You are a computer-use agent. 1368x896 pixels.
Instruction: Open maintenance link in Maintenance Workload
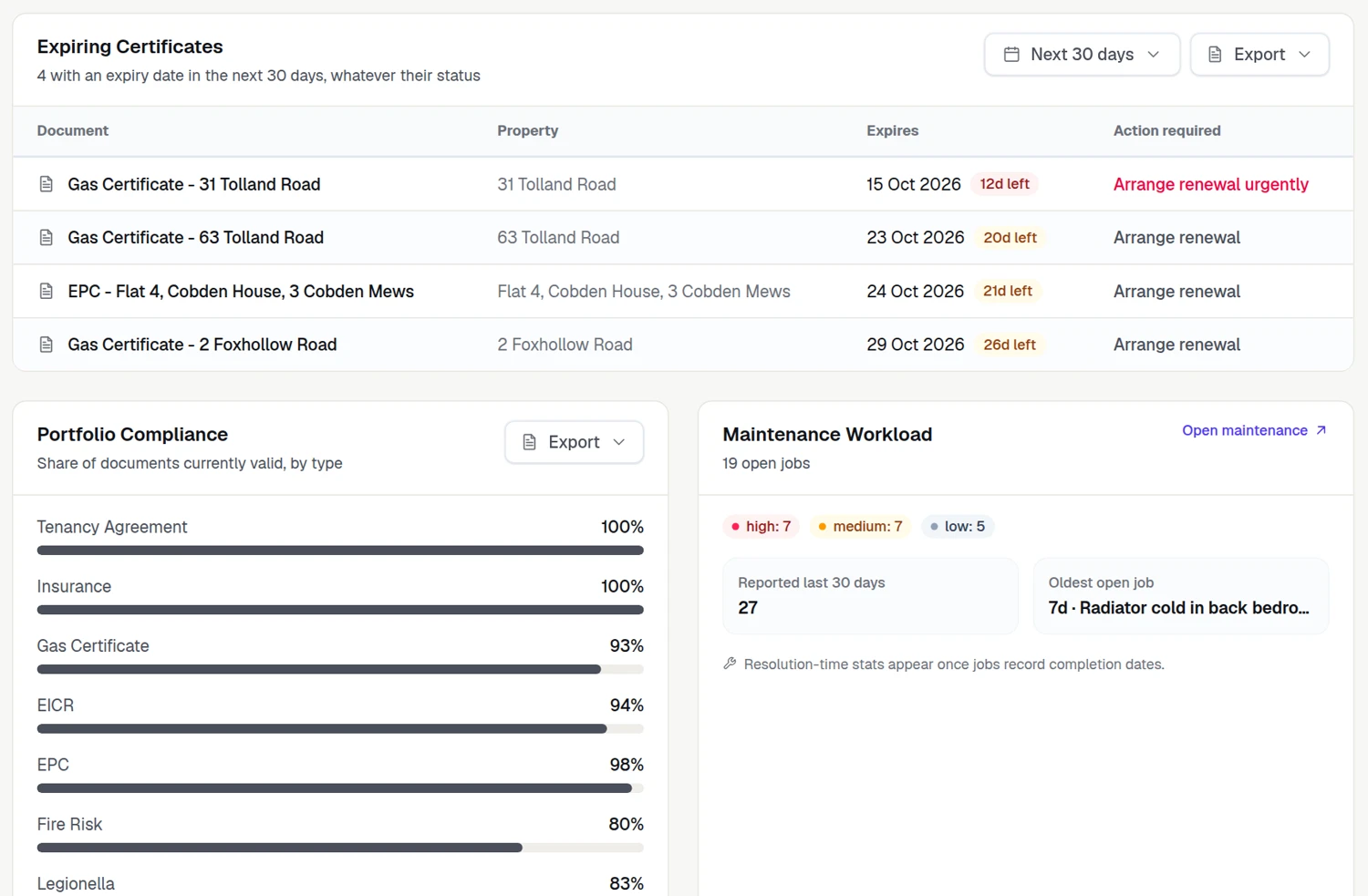coord(1254,430)
